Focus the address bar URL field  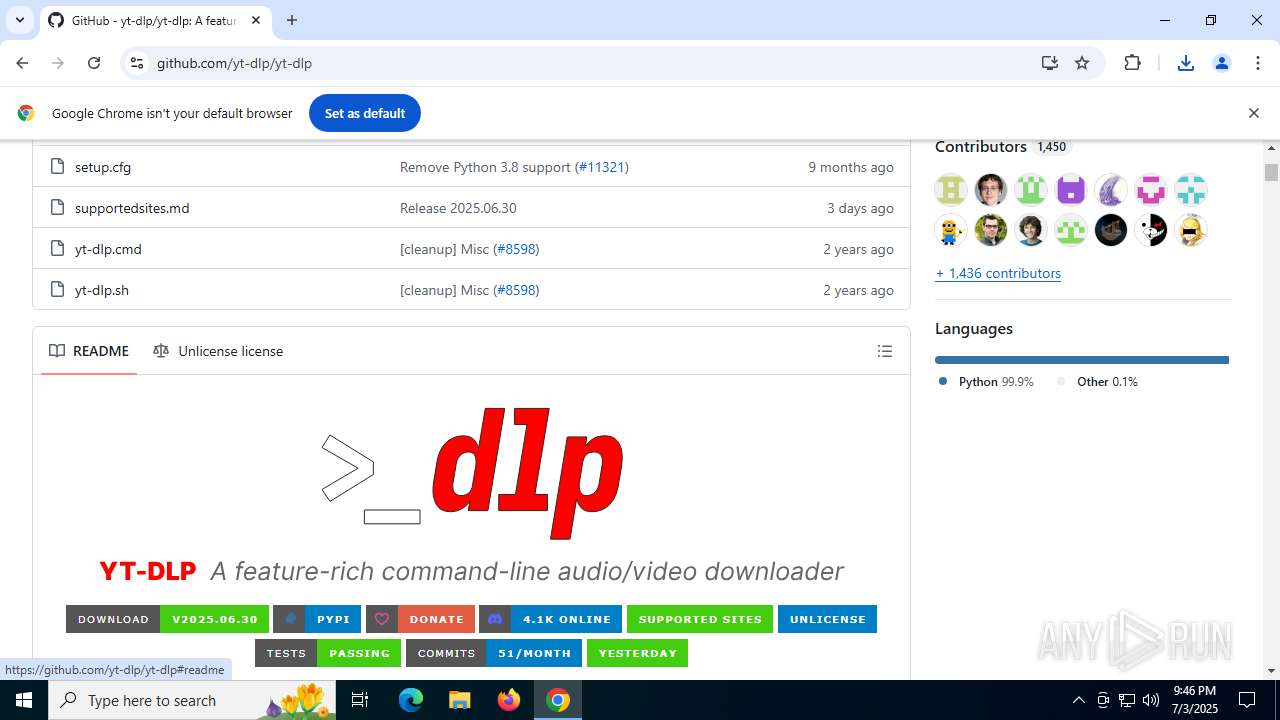(590, 63)
